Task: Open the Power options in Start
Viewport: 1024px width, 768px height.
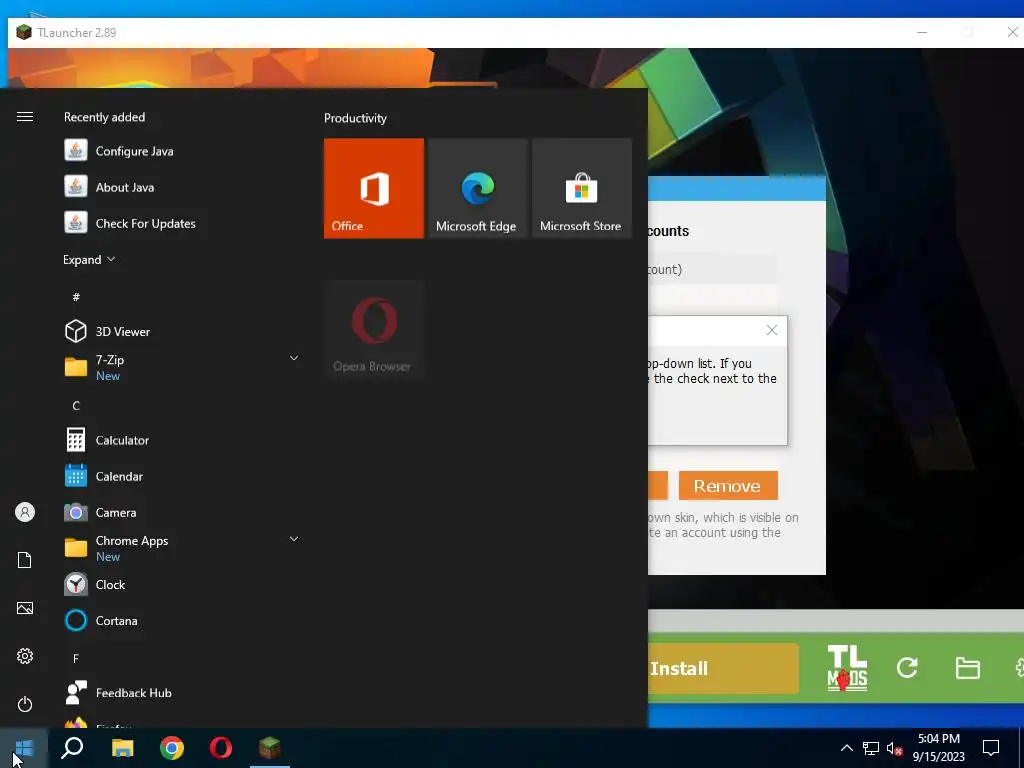Action: 25,704
